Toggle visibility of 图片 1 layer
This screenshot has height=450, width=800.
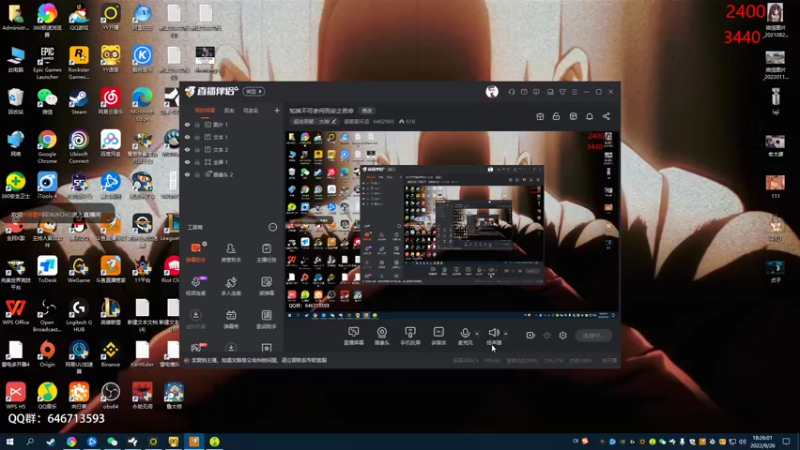(187, 124)
